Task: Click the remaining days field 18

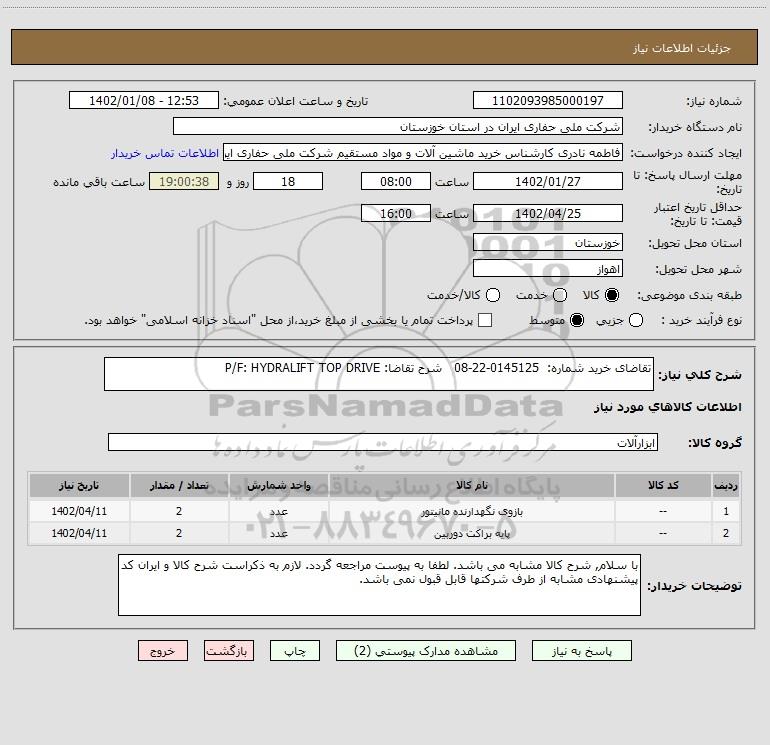Action: 288,181
